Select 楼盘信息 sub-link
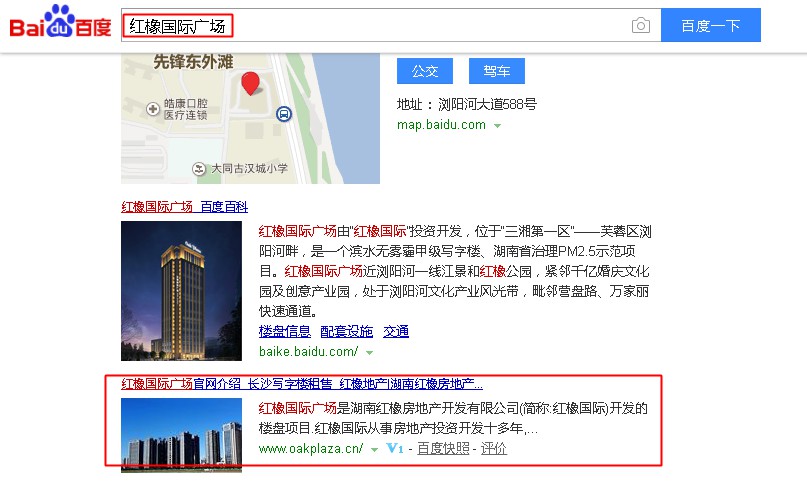This screenshot has height=481, width=807. click(x=285, y=331)
